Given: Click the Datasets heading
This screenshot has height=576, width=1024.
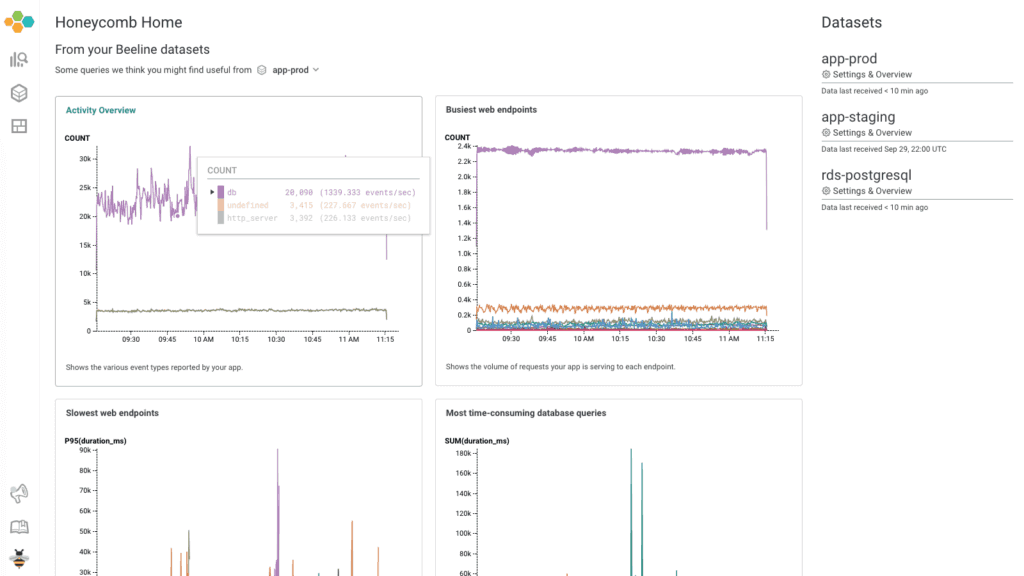Looking at the screenshot, I should (x=851, y=22).
